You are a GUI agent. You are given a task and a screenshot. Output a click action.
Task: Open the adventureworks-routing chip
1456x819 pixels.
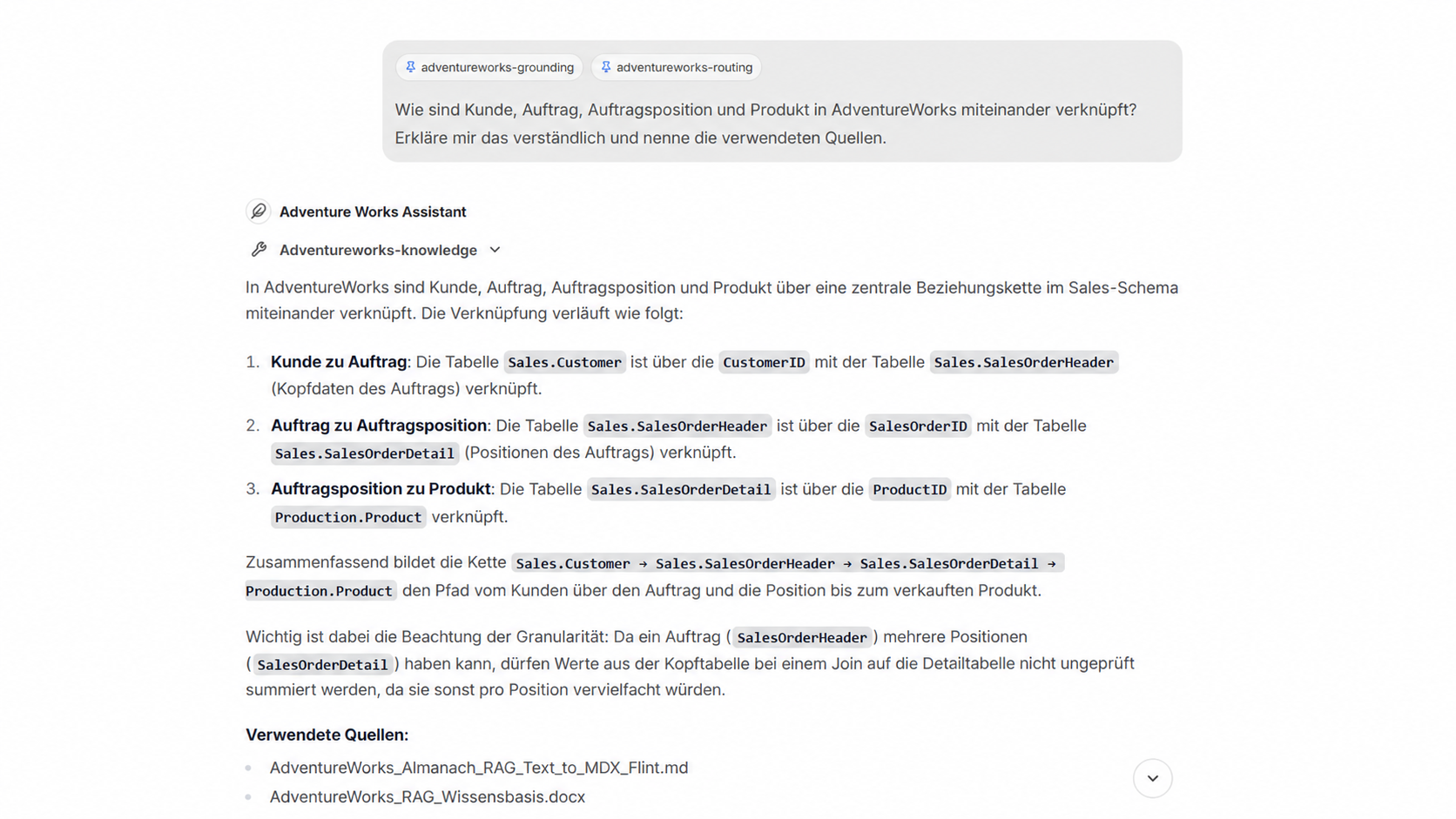pyautogui.click(x=677, y=67)
